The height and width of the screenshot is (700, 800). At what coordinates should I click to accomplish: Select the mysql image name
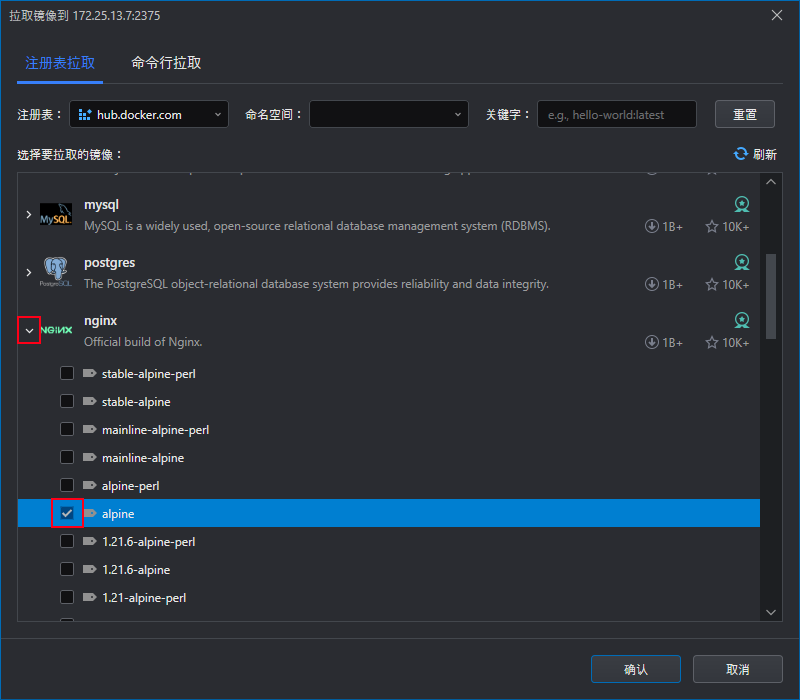[102, 205]
